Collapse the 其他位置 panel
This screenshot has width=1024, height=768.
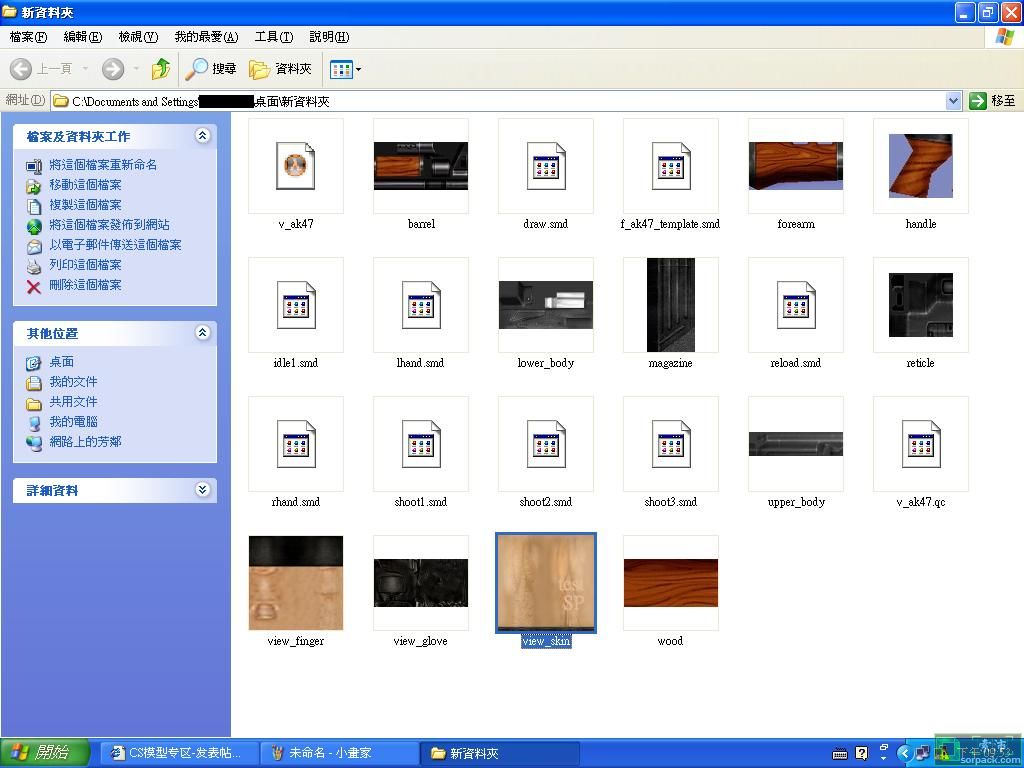pos(202,333)
